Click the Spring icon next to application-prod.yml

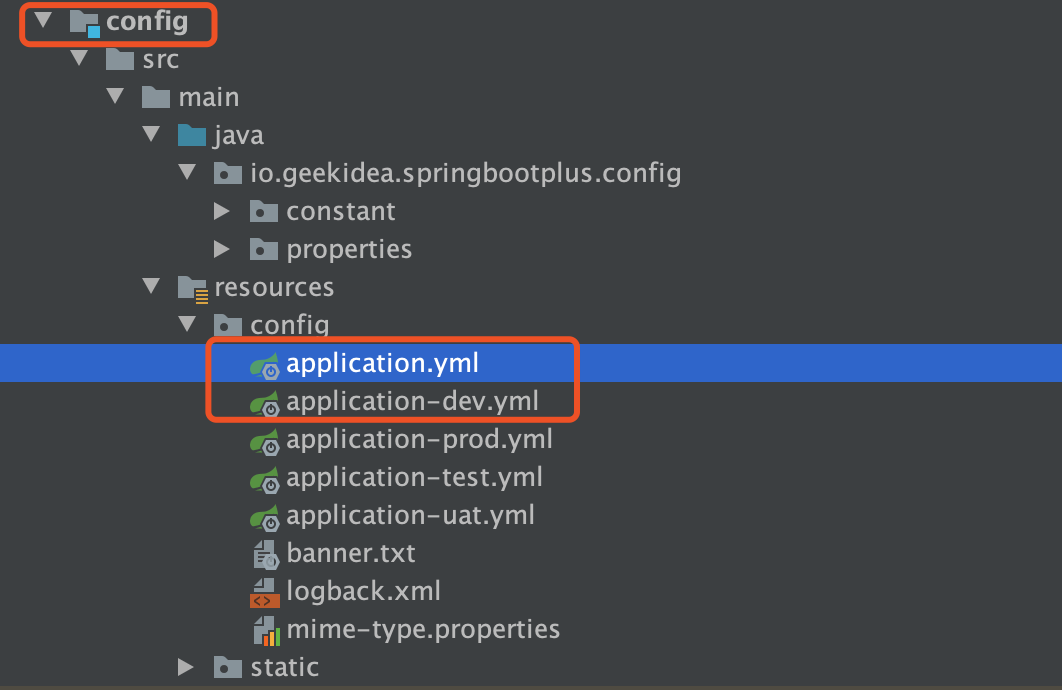pos(264,440)
